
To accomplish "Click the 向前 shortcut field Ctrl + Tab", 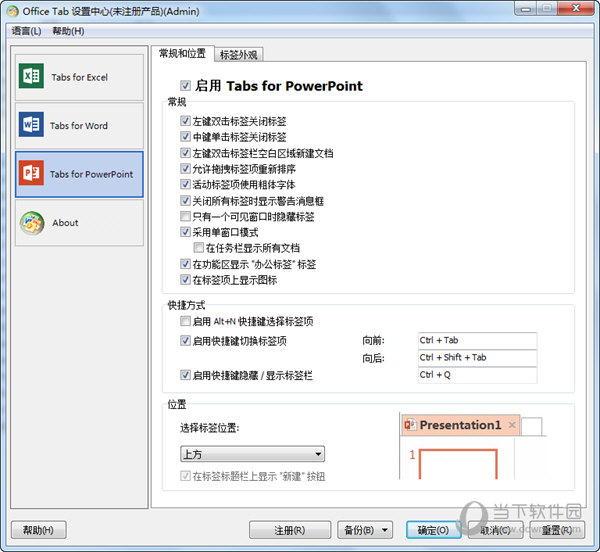I will click(x=478, y=340).
